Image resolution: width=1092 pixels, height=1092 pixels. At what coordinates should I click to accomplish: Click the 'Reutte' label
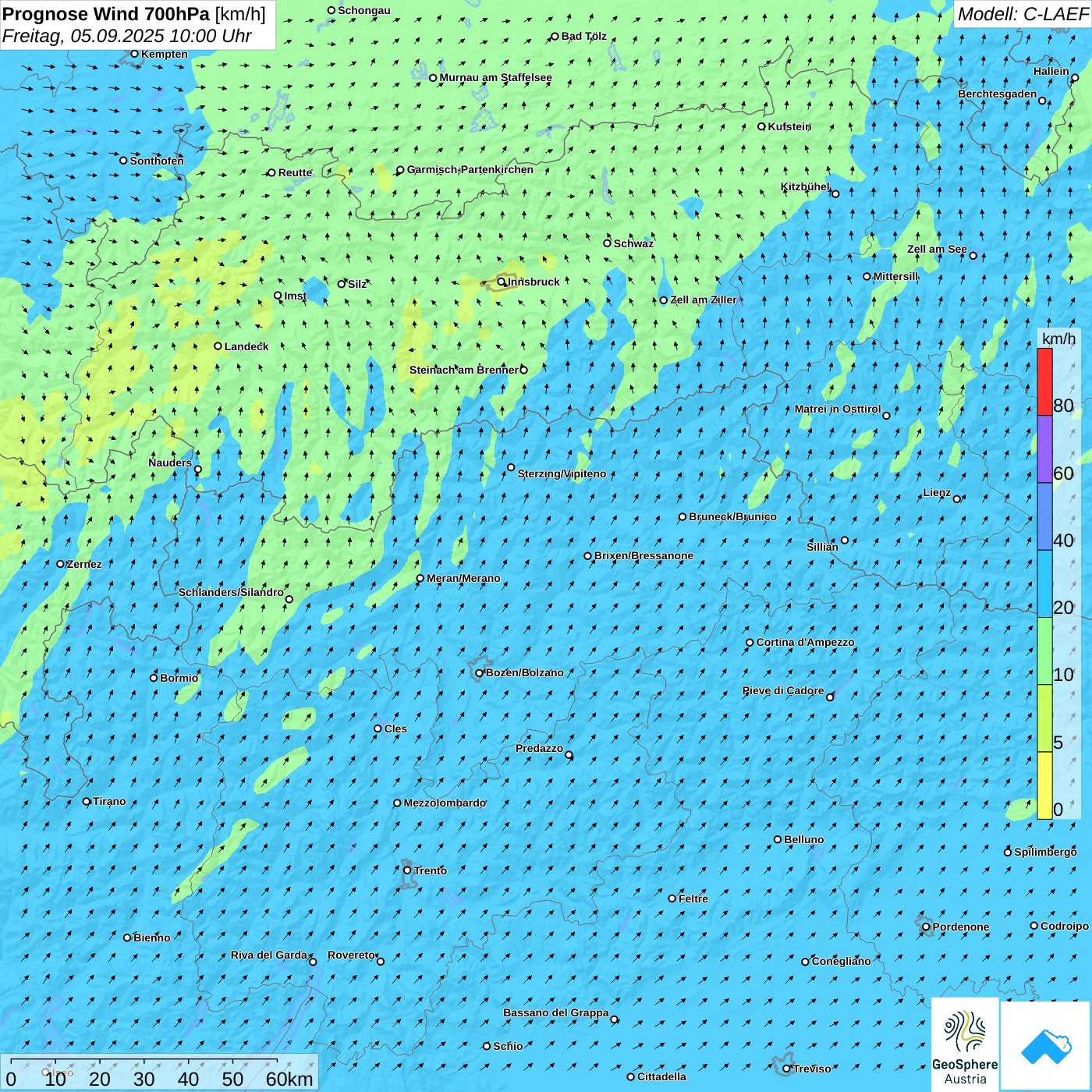click(x=296, y=172)
